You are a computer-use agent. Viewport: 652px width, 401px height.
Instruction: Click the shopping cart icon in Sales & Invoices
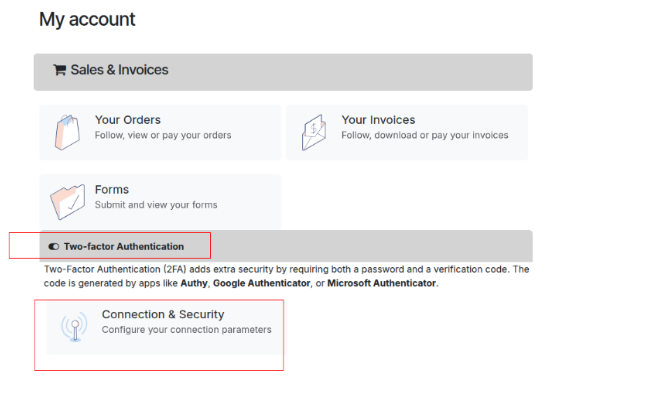[59, 70]
